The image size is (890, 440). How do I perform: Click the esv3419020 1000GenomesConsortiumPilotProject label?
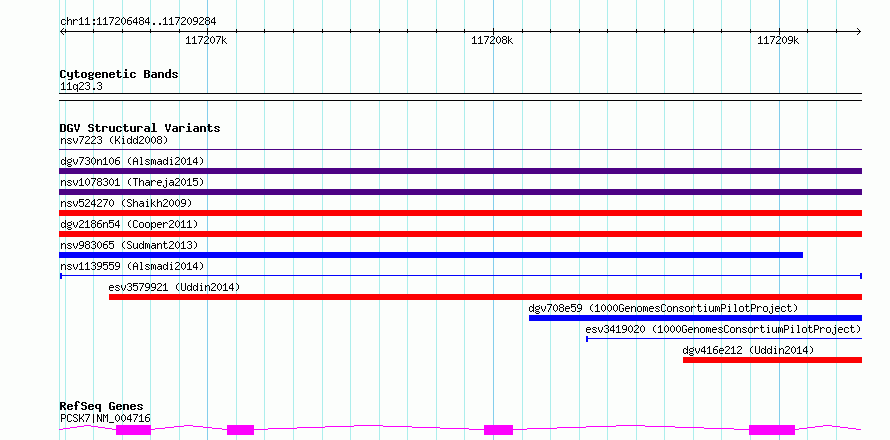click(723, 329)
